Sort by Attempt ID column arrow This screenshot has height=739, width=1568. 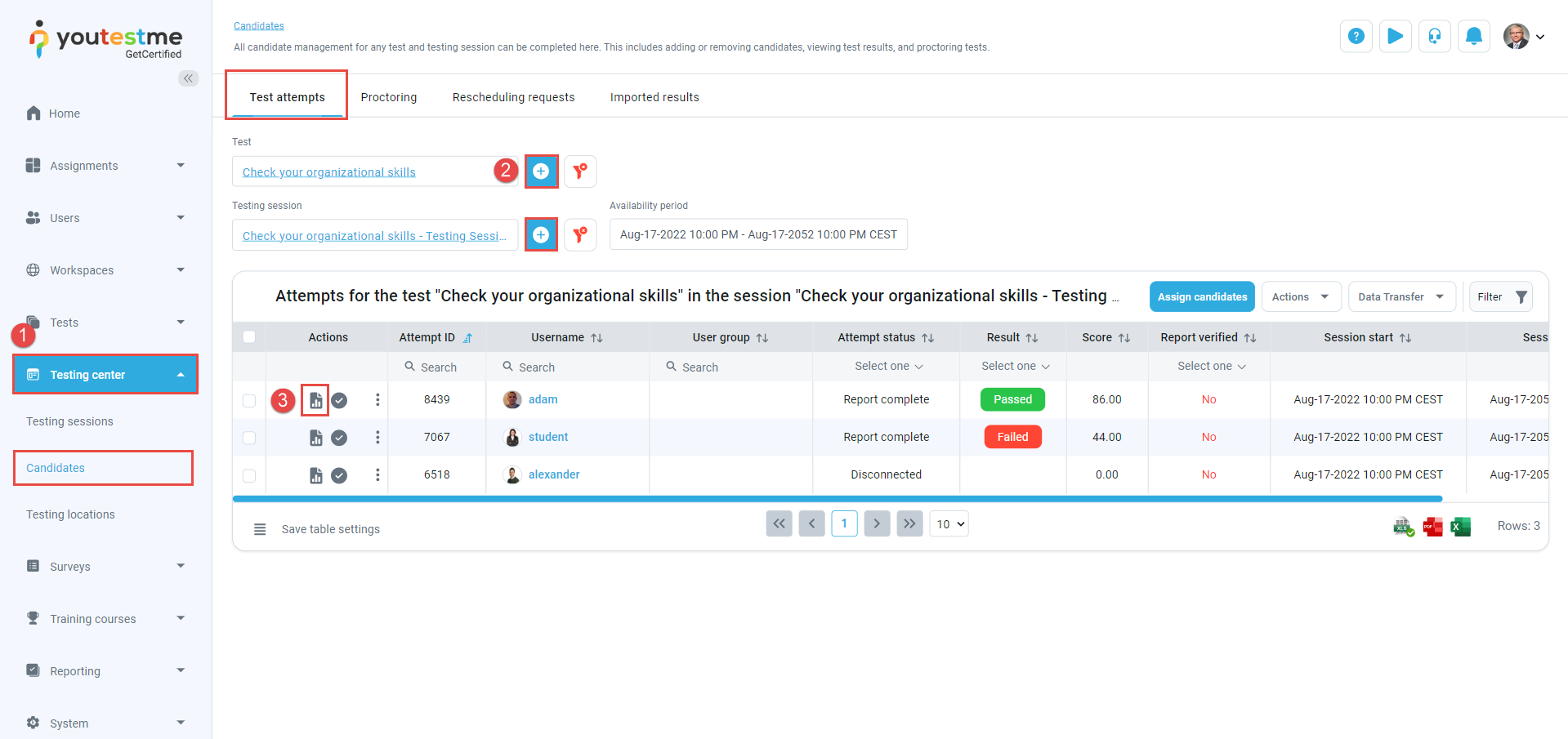(467, 338)
